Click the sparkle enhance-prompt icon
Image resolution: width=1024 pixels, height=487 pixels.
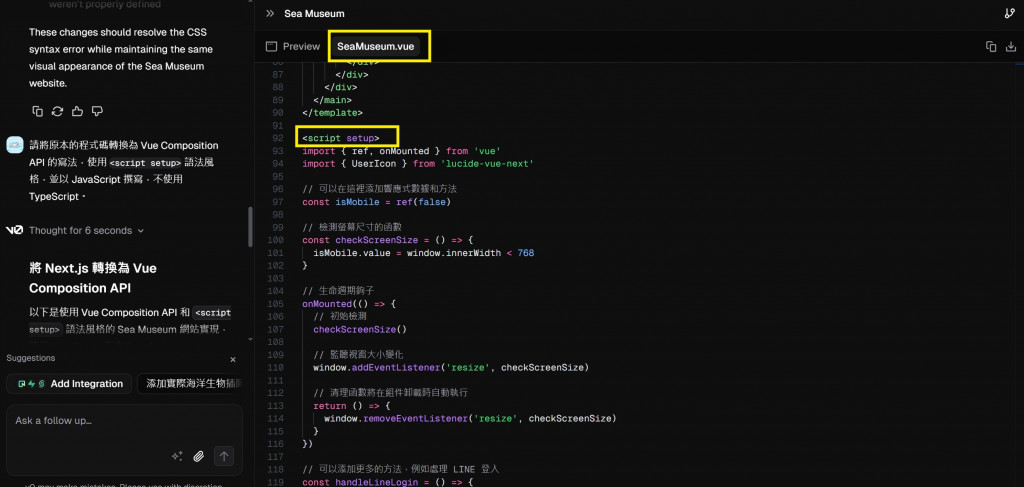[176, 456]
